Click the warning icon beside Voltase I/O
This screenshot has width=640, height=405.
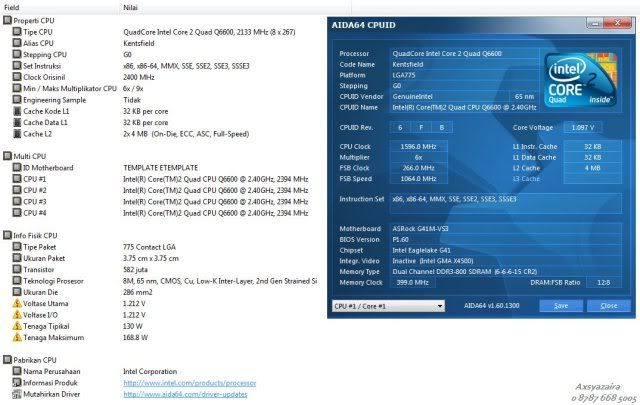(17, 315)
